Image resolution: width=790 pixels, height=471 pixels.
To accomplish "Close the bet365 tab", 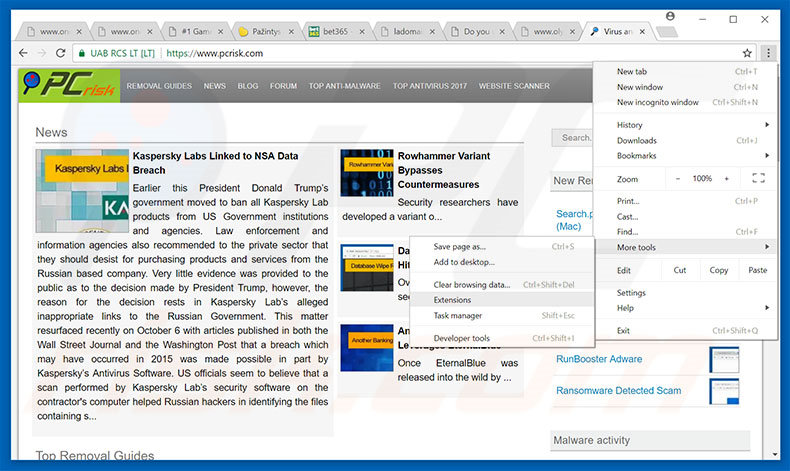I will click(362, 31).
